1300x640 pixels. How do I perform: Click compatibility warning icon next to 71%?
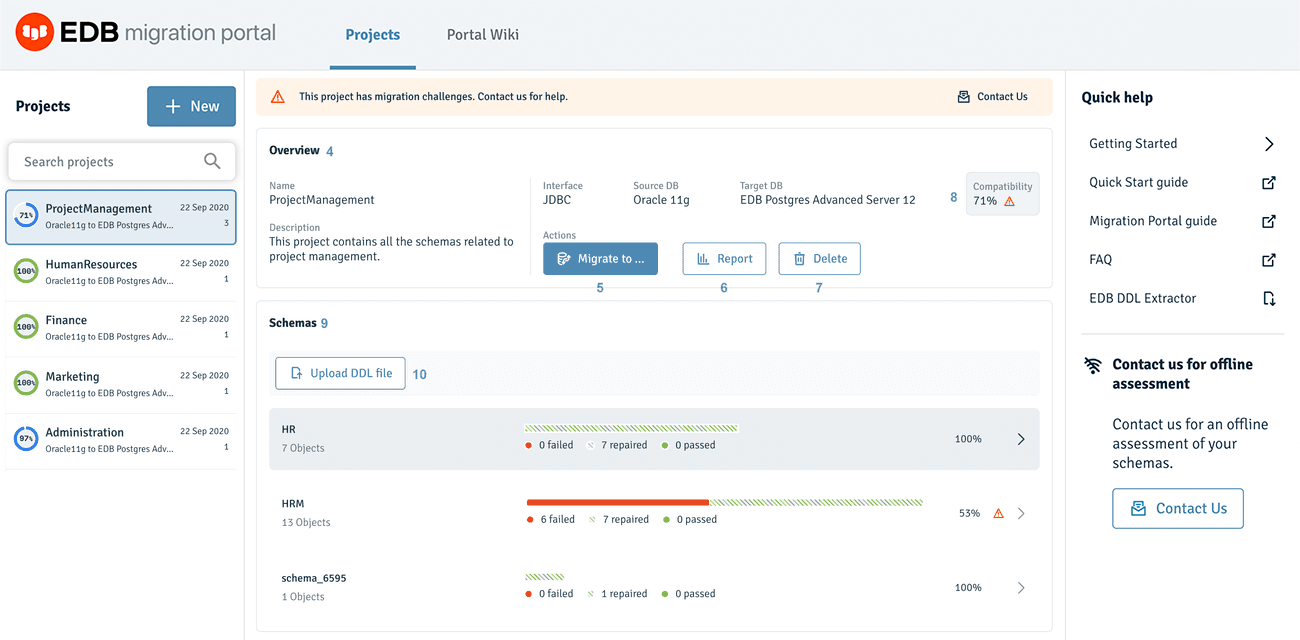pos(1009,201)
